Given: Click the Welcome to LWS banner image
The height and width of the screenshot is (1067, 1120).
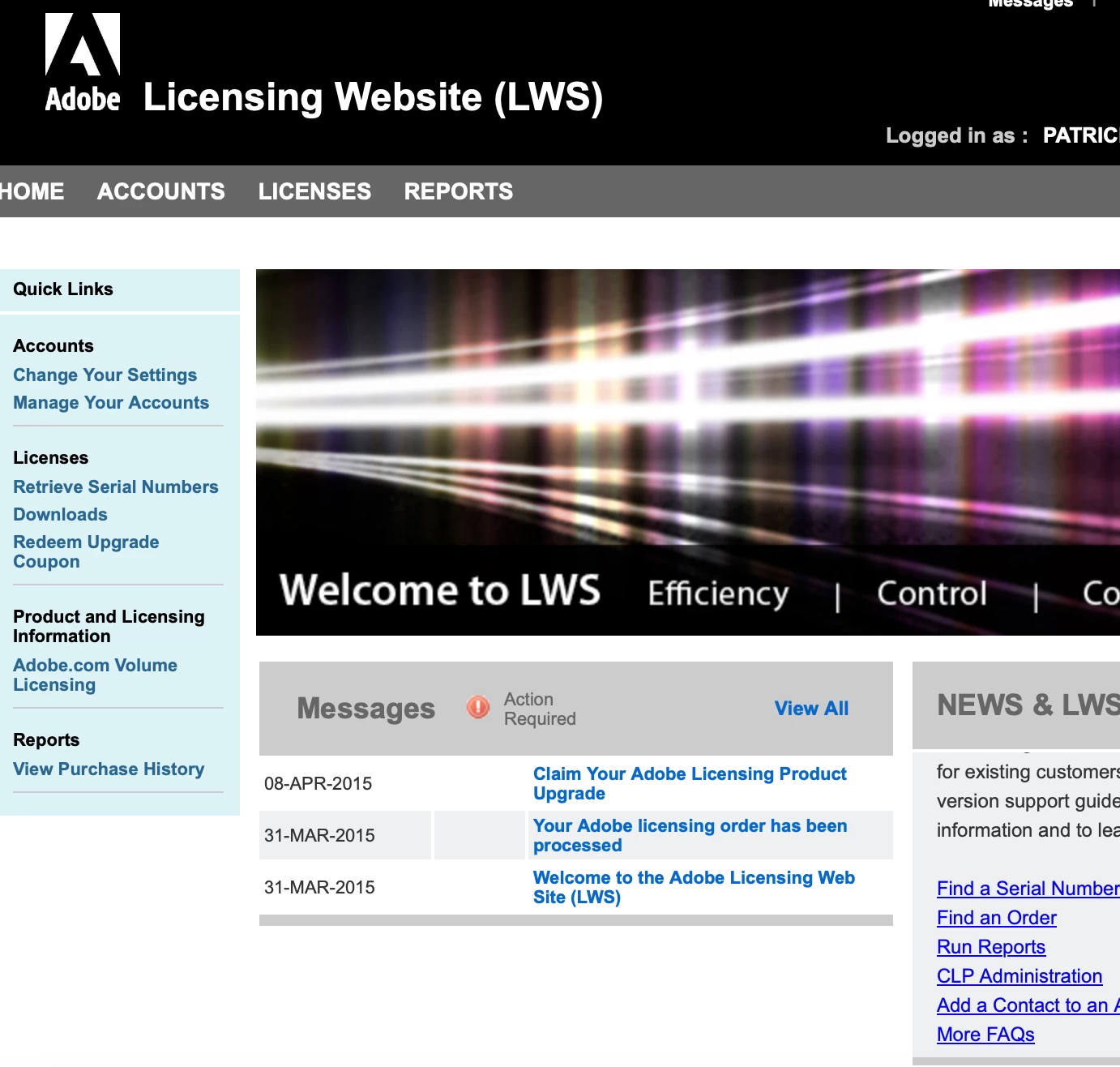Looking at the screenshot, I should pyautogui.click(x=688, y=452).
